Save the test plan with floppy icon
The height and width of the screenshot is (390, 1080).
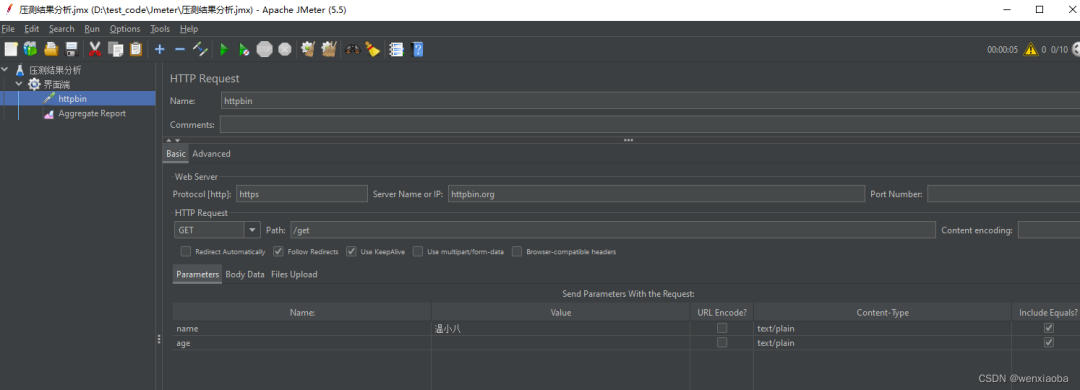71,49
